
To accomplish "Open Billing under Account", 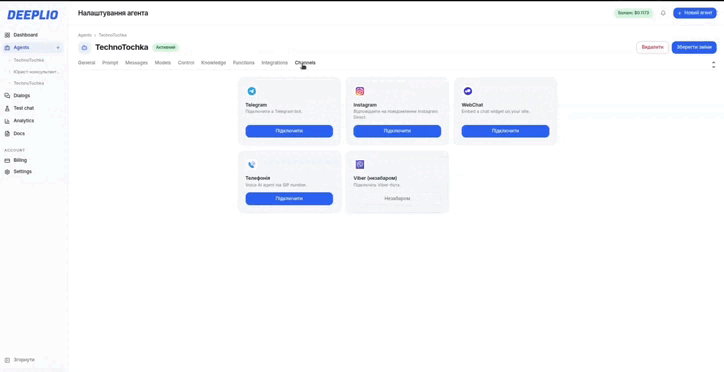I will coord(20,160).
